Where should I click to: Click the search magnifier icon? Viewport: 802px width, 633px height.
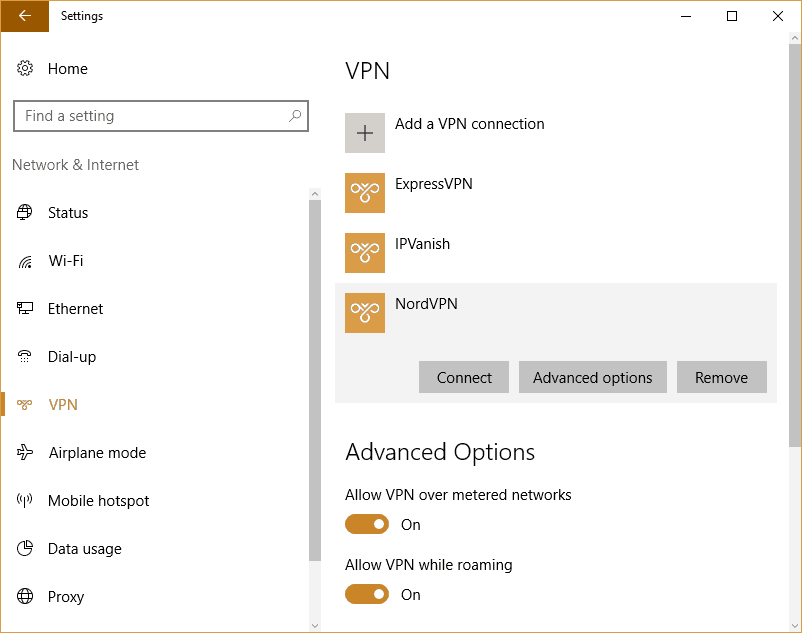[x=295, y=116]
